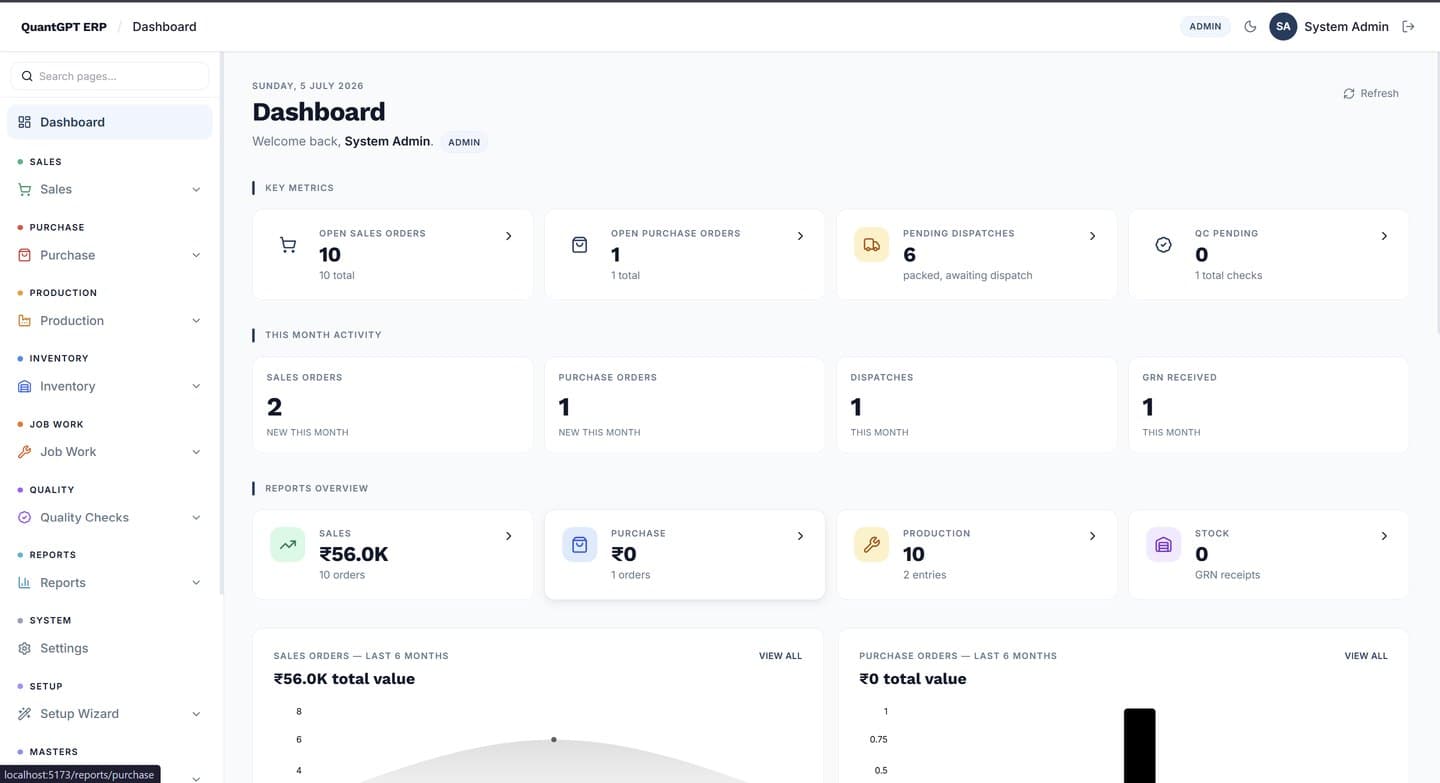This screenshot has height=783, width=1440.
Task: Click the ADMIN badge in the header
Action: (1205, 27)
